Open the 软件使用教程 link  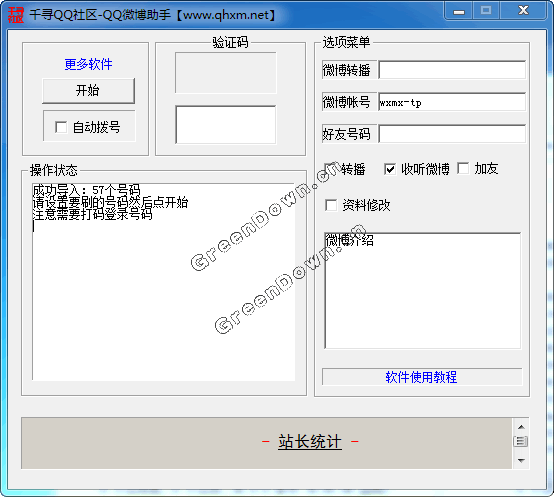coord(422,377)
